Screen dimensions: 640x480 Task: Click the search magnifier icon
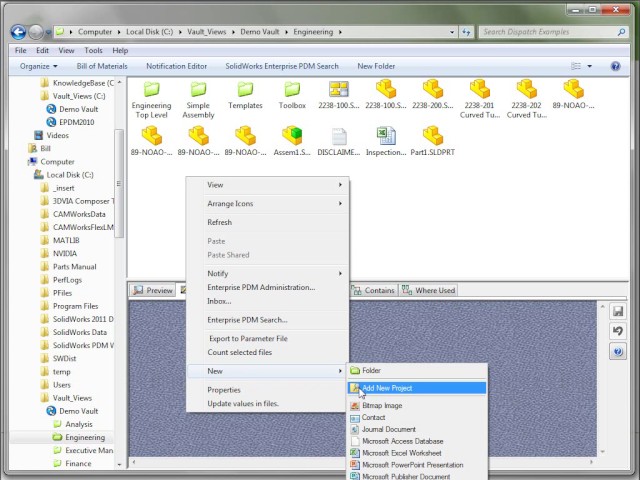coord(621,32)
